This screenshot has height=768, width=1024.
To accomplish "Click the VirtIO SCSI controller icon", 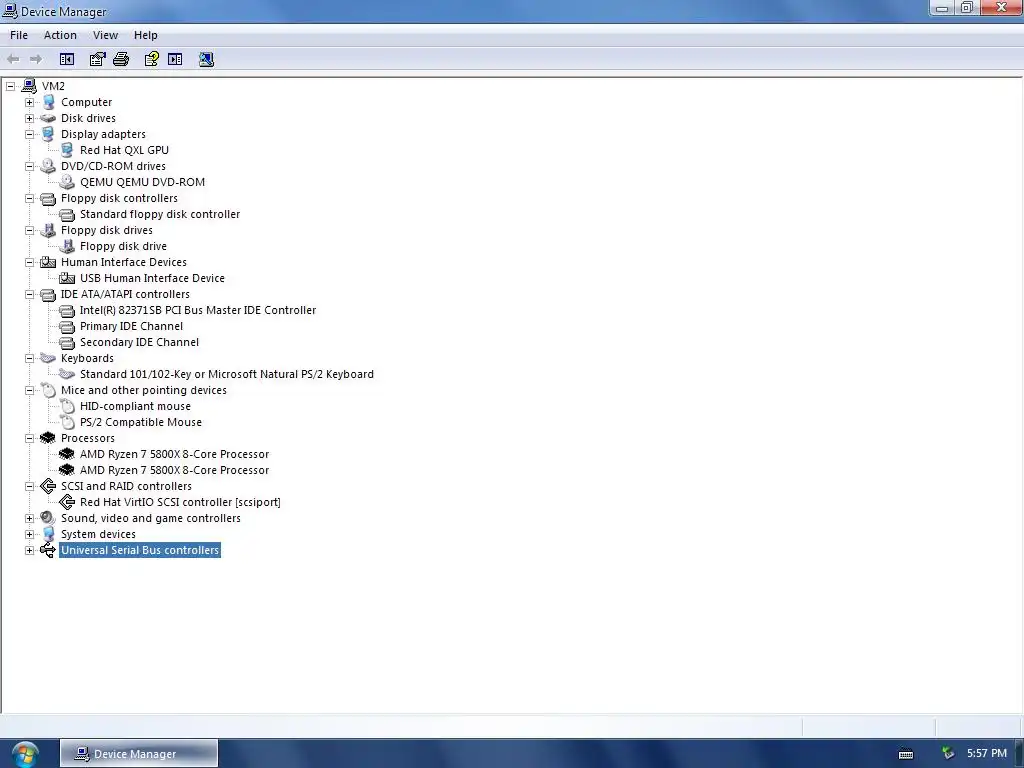I will pyautogui.click(x=67, y=502).
